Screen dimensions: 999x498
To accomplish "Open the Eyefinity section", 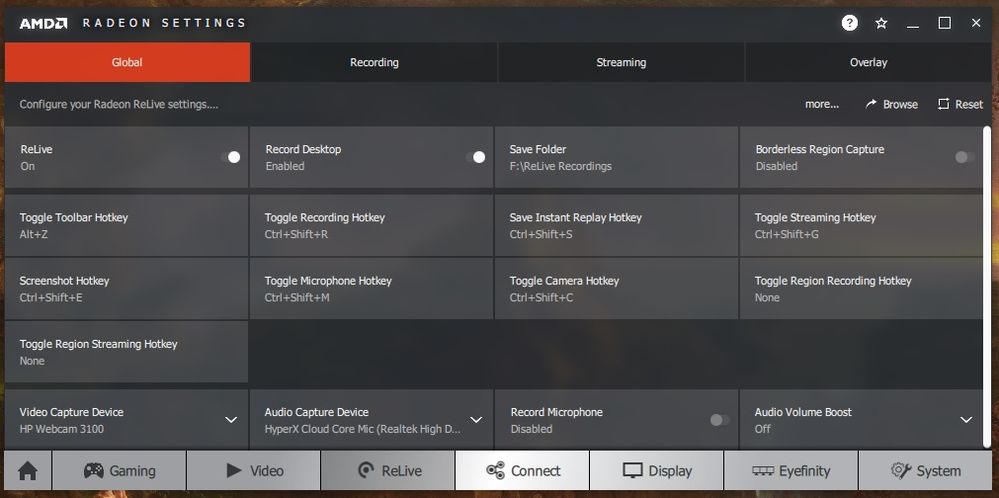I will click(x=791, y=471).
